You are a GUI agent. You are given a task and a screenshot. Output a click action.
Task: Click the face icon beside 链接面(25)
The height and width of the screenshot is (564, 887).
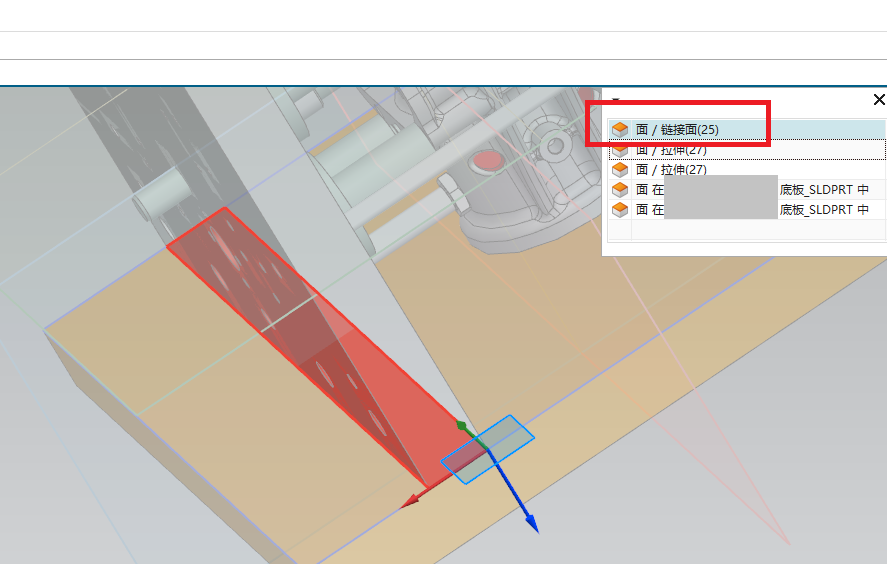coord(619,130)
